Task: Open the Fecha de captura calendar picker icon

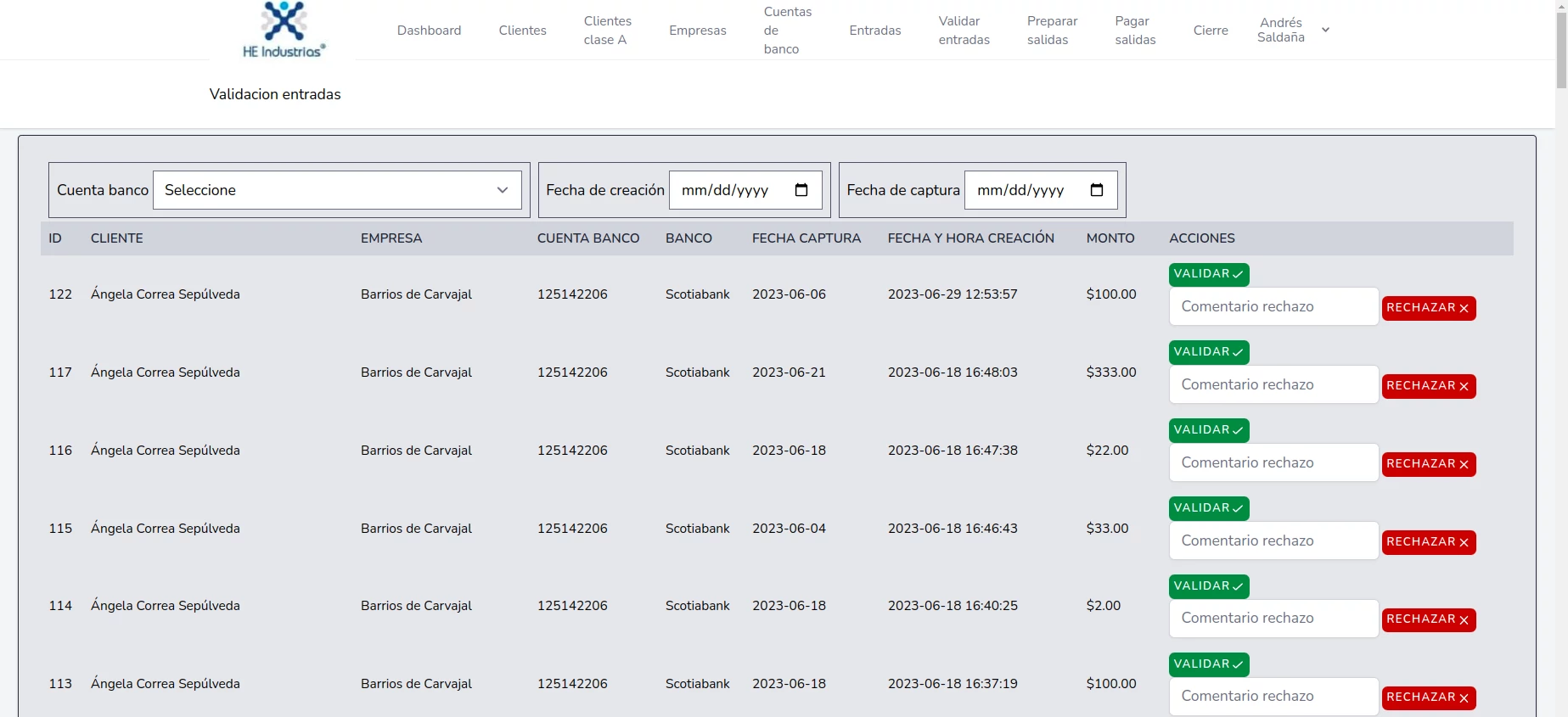Action: (1096, 190)
